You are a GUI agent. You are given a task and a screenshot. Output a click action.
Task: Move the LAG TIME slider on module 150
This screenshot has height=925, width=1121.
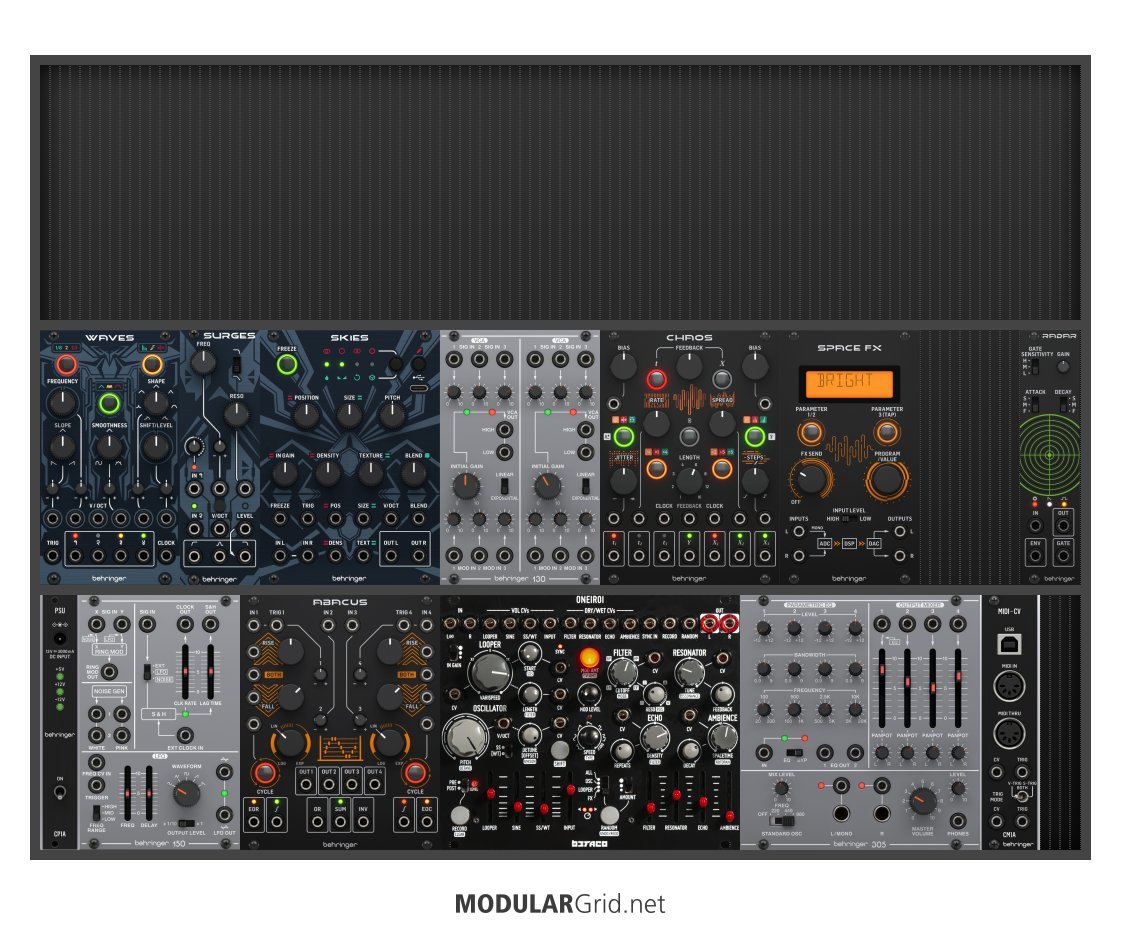[x=210, y=672]
